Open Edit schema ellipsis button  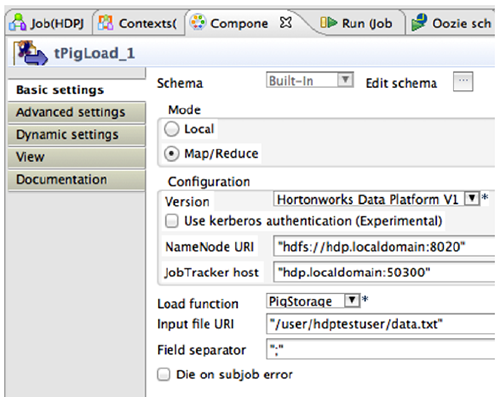coord(463,81)
